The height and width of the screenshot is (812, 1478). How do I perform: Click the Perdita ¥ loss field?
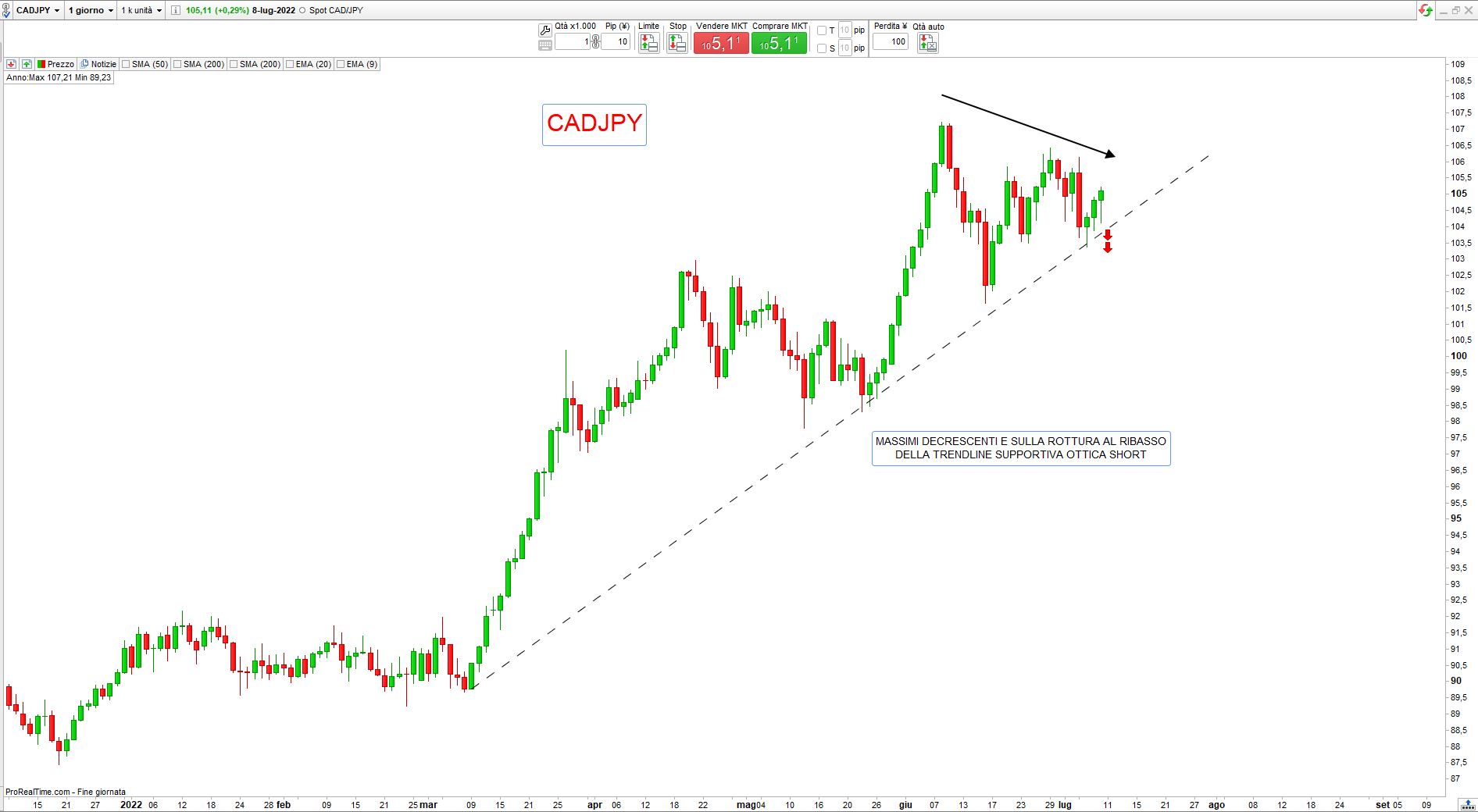point(891,42)
